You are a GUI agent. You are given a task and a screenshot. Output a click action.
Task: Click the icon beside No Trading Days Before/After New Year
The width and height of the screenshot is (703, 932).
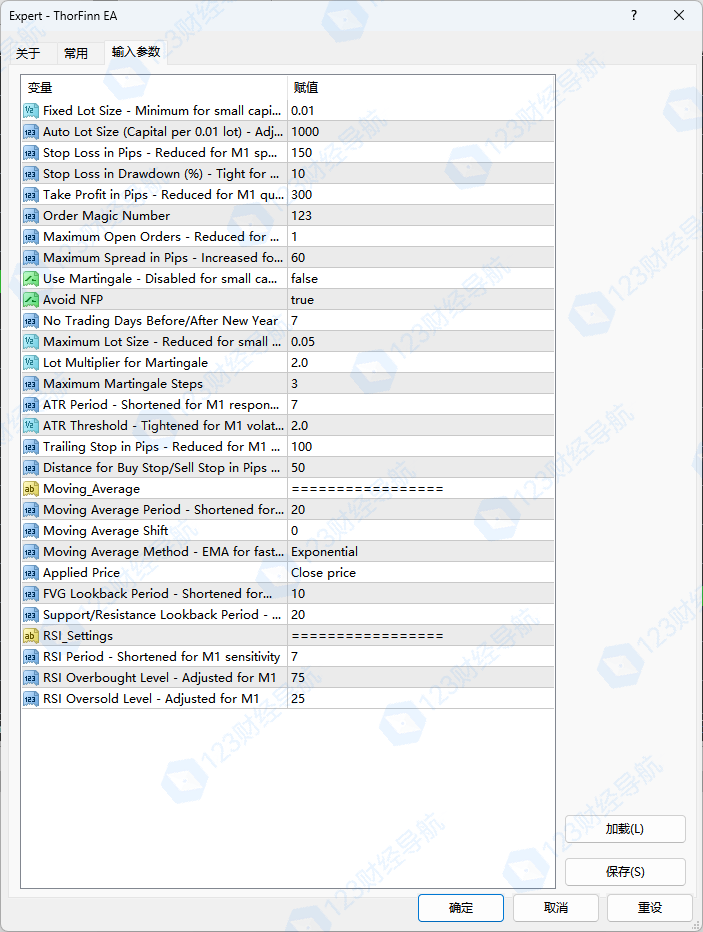tap(31, 321)
